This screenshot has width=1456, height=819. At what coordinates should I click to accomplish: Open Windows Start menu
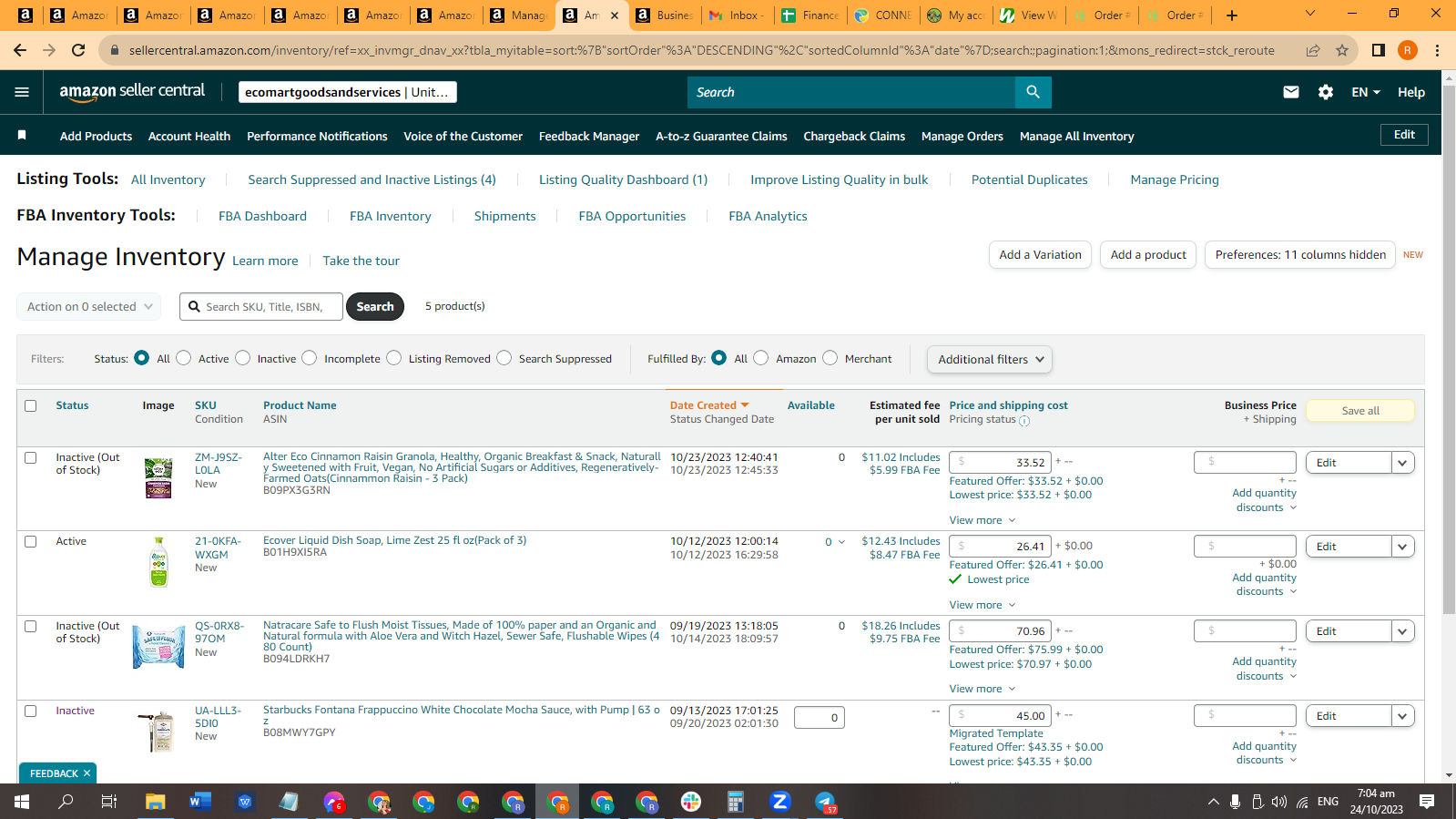point(22,802)
